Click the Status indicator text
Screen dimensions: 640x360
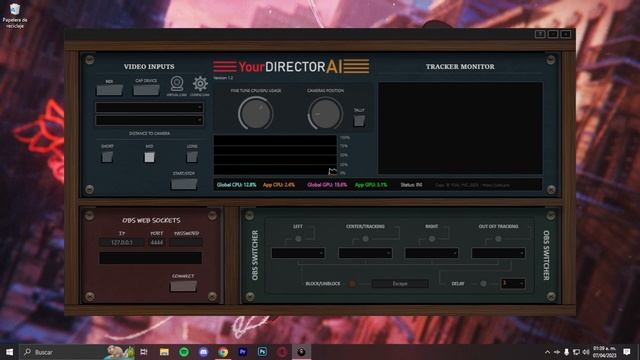411,185
